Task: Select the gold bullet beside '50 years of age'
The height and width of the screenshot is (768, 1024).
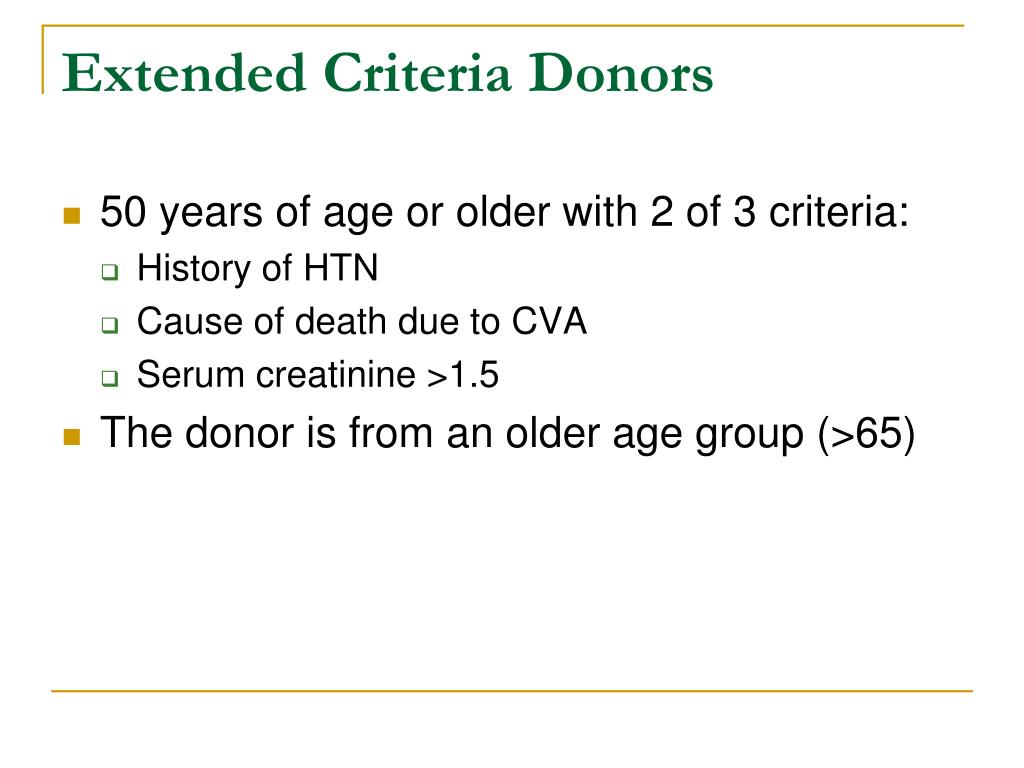Action: click(72, 216)
